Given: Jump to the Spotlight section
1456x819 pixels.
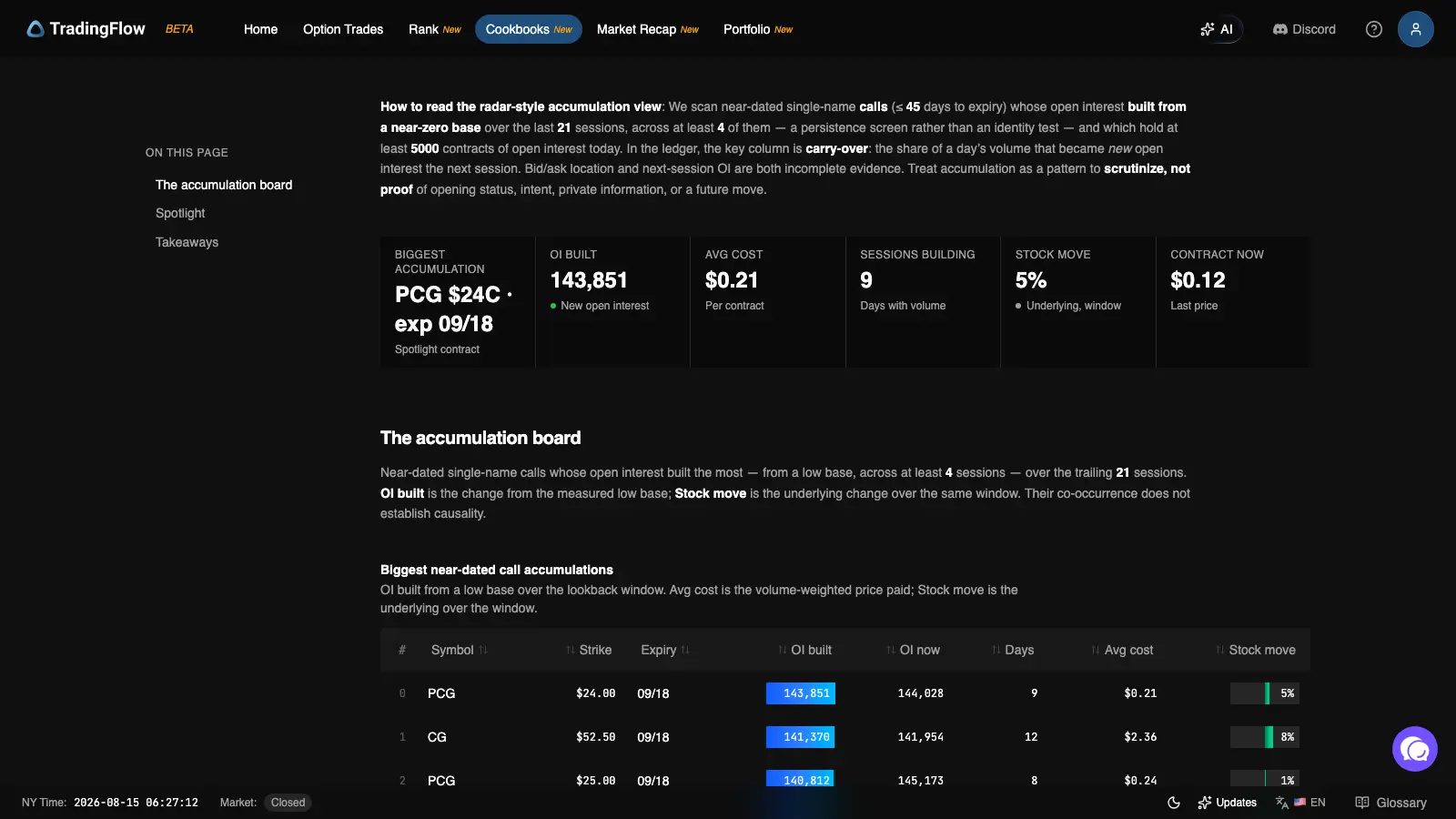Looking at the screenshot, I should click(x=180, y=213).
